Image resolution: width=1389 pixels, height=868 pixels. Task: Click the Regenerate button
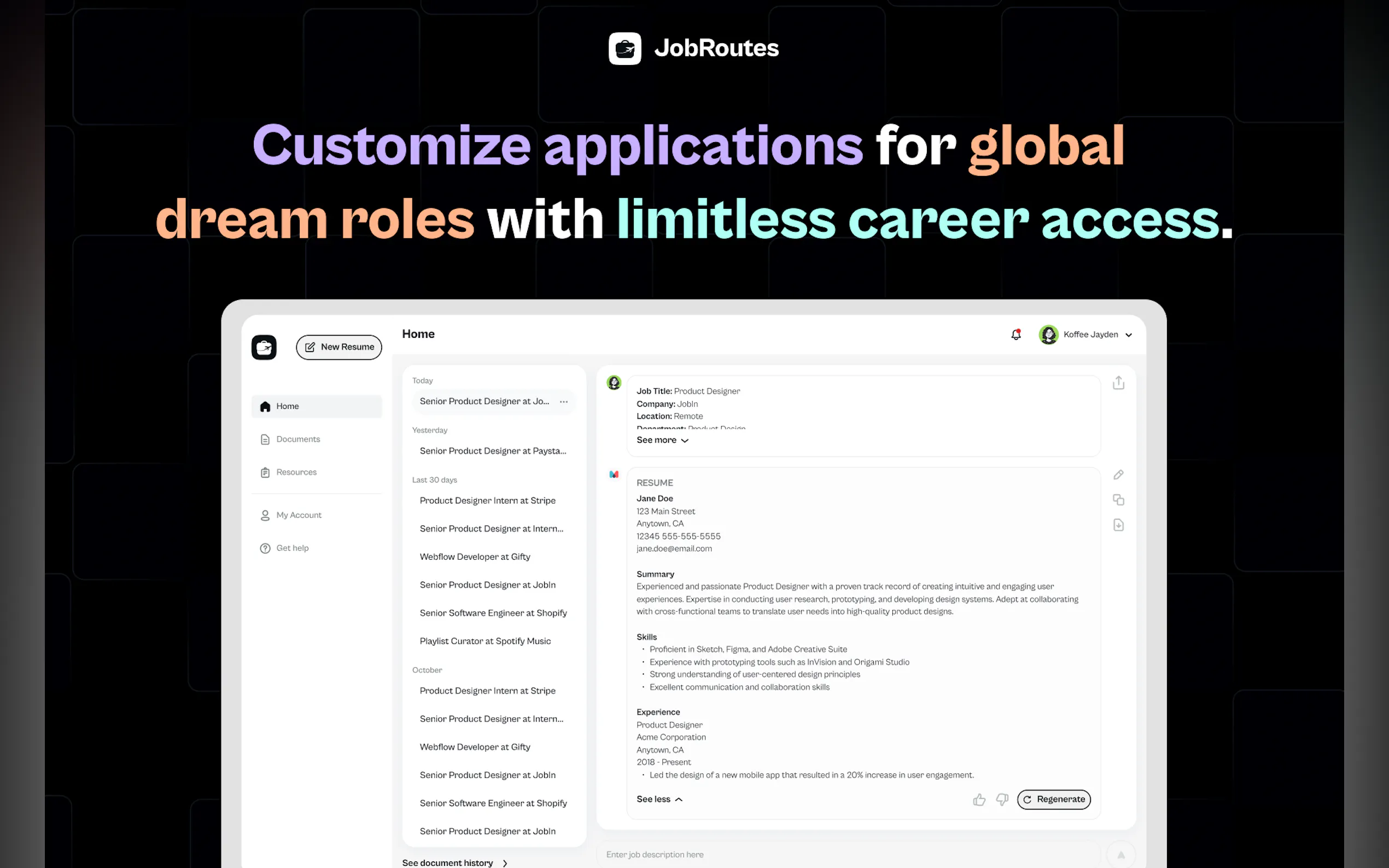[x=1053, y=800]
